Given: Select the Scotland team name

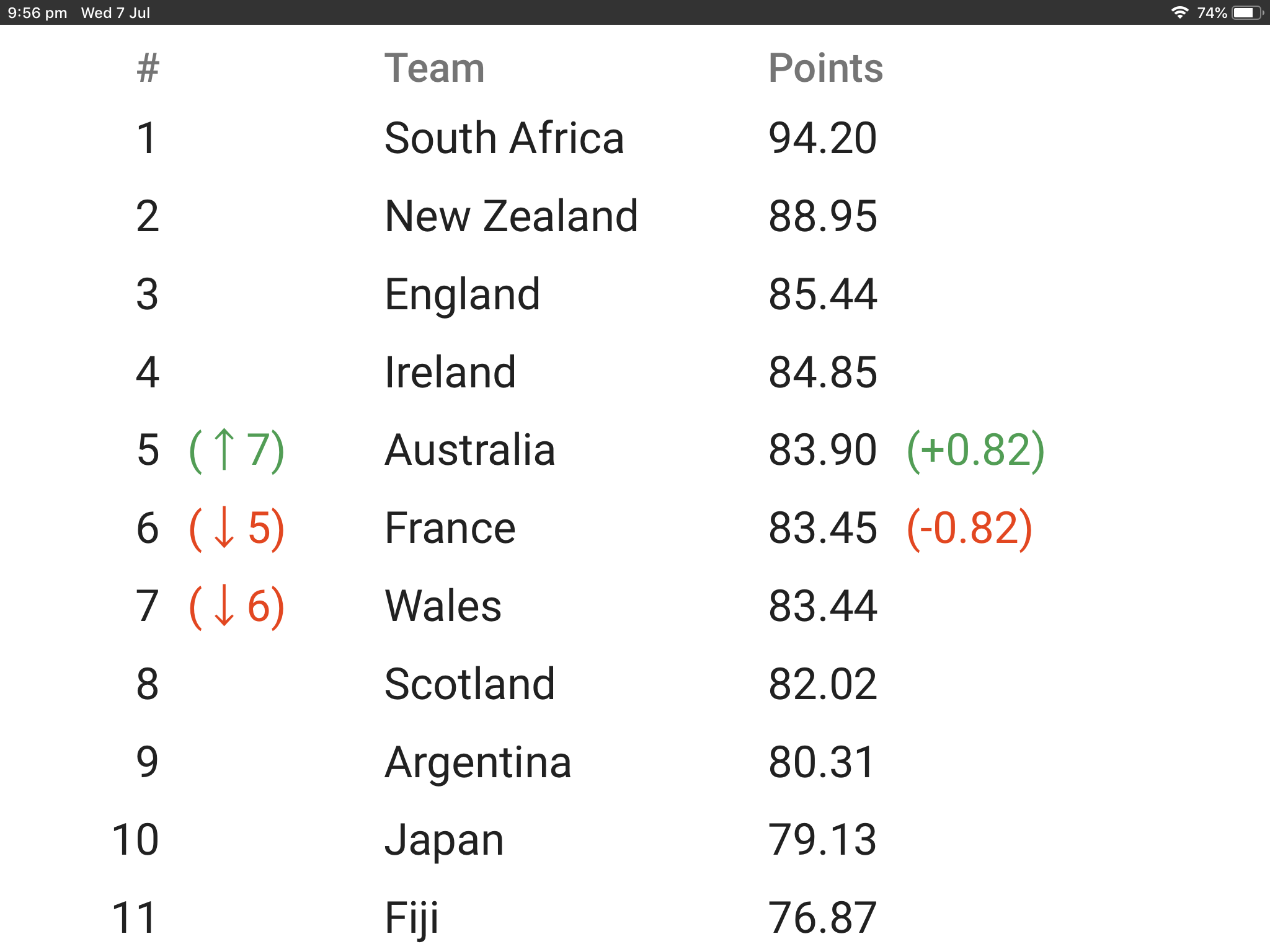Looking at the screenshot, I should point(469,684).
